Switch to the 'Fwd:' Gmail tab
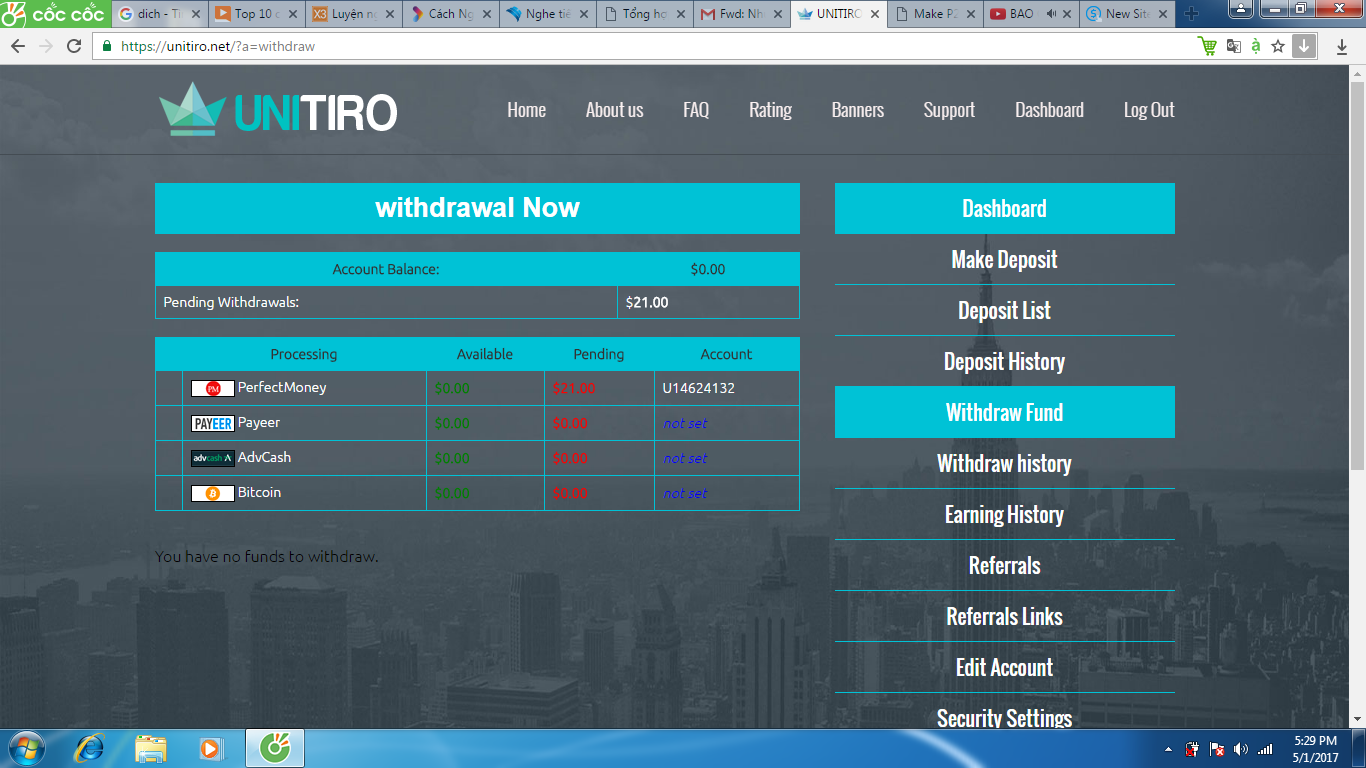 (741, 14)
